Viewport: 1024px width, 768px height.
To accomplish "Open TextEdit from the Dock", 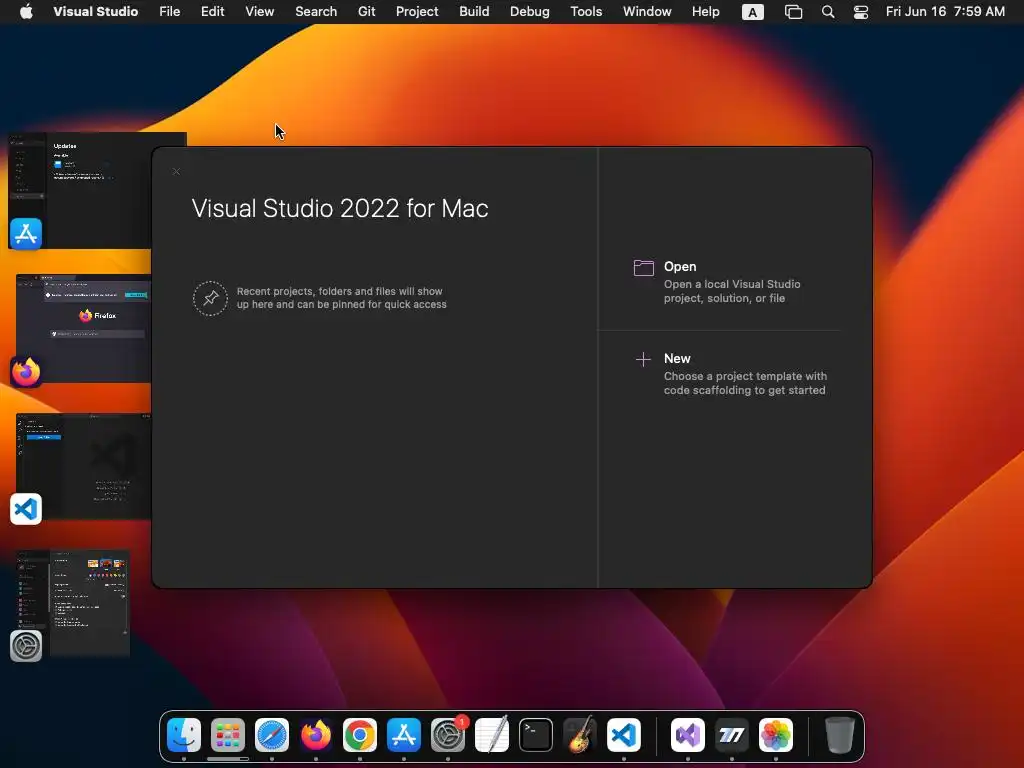I will click(x=492, y=735).
